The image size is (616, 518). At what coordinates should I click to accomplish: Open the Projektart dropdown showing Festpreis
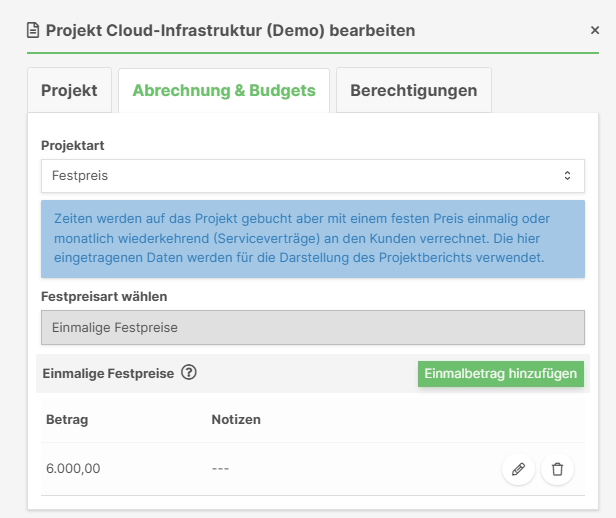313,176
